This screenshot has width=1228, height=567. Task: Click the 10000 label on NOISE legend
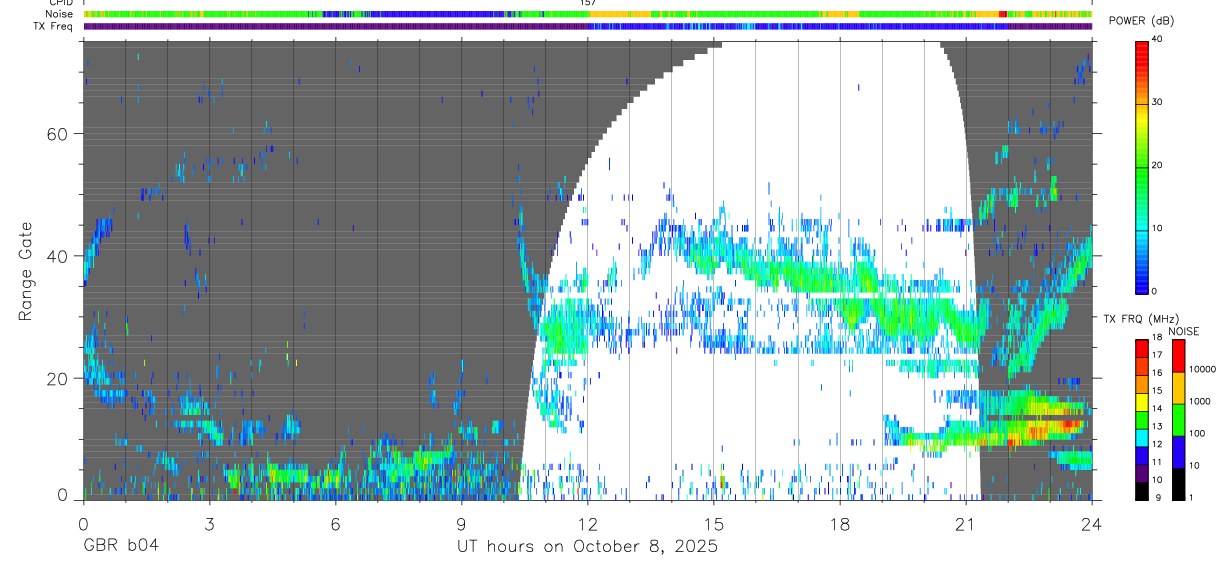1203,370
